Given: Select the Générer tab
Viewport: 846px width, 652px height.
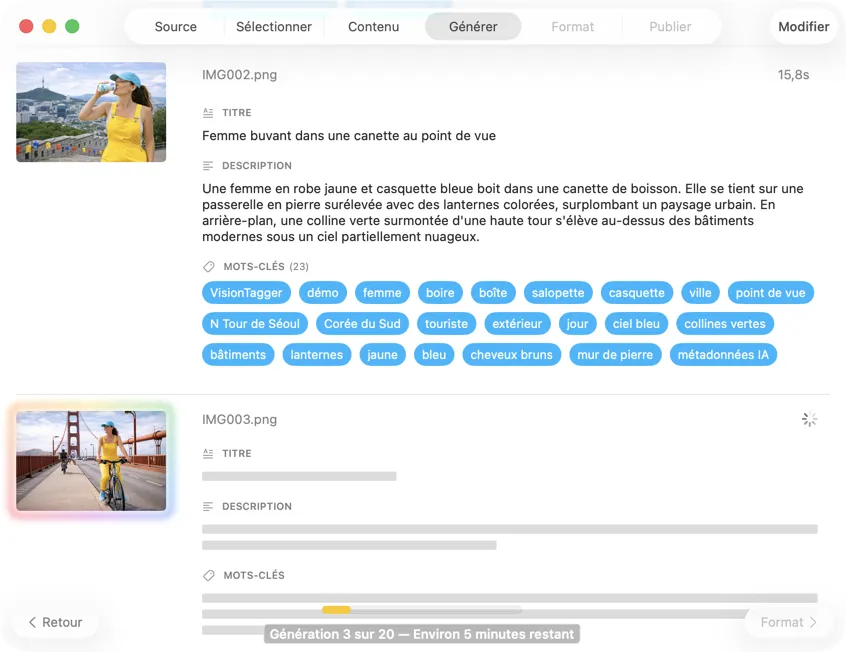Looking at the screenshot, I should coord(473,27).
